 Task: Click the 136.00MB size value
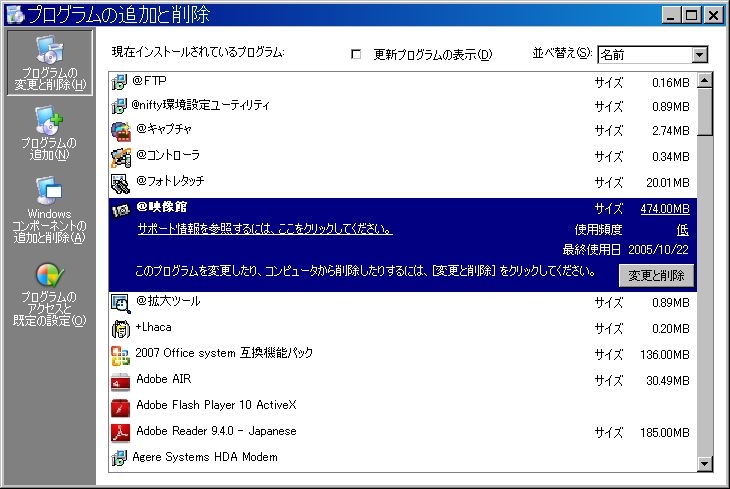point(665,355)
